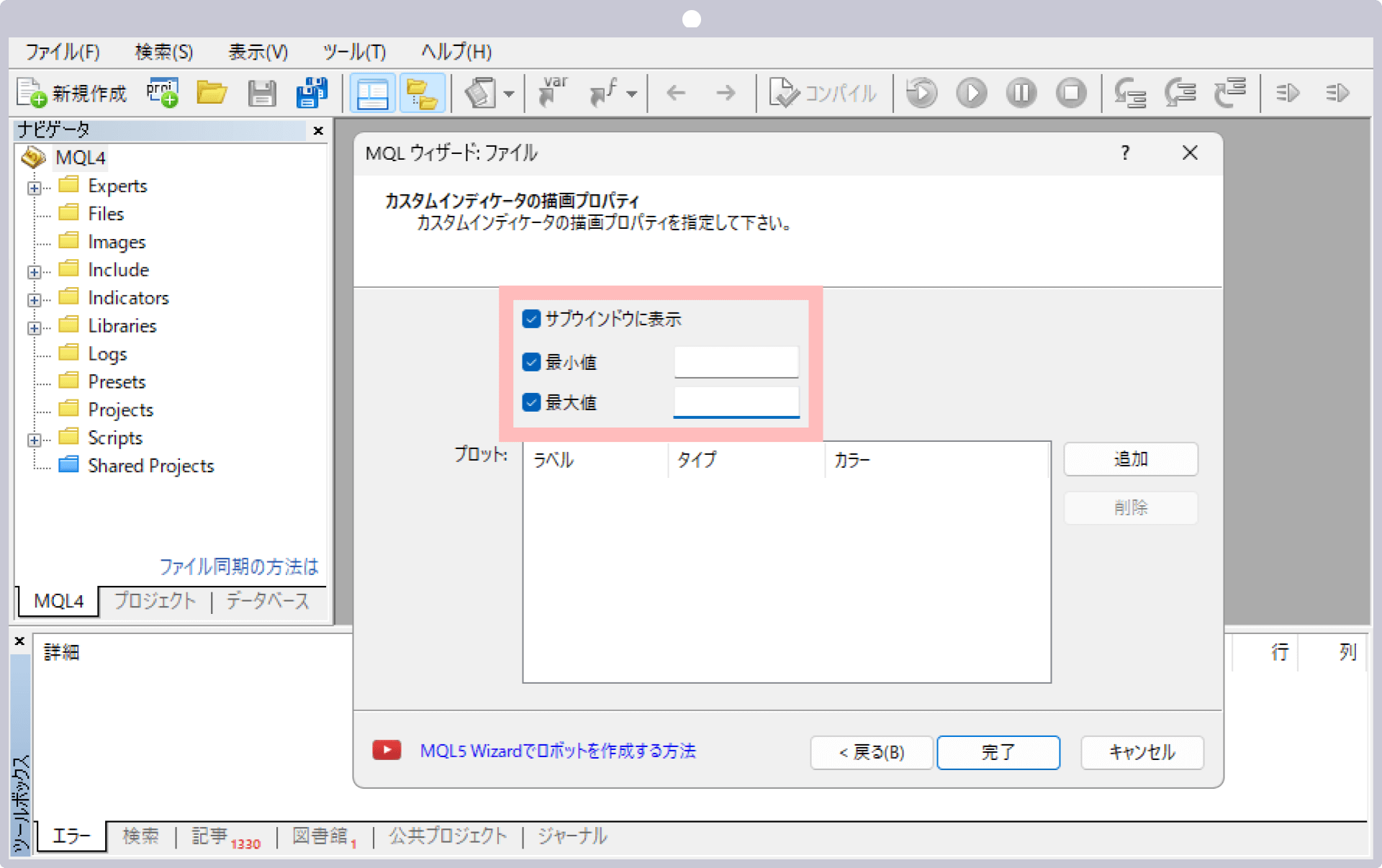Switch to プロジェクト tab

pos(153,599)
